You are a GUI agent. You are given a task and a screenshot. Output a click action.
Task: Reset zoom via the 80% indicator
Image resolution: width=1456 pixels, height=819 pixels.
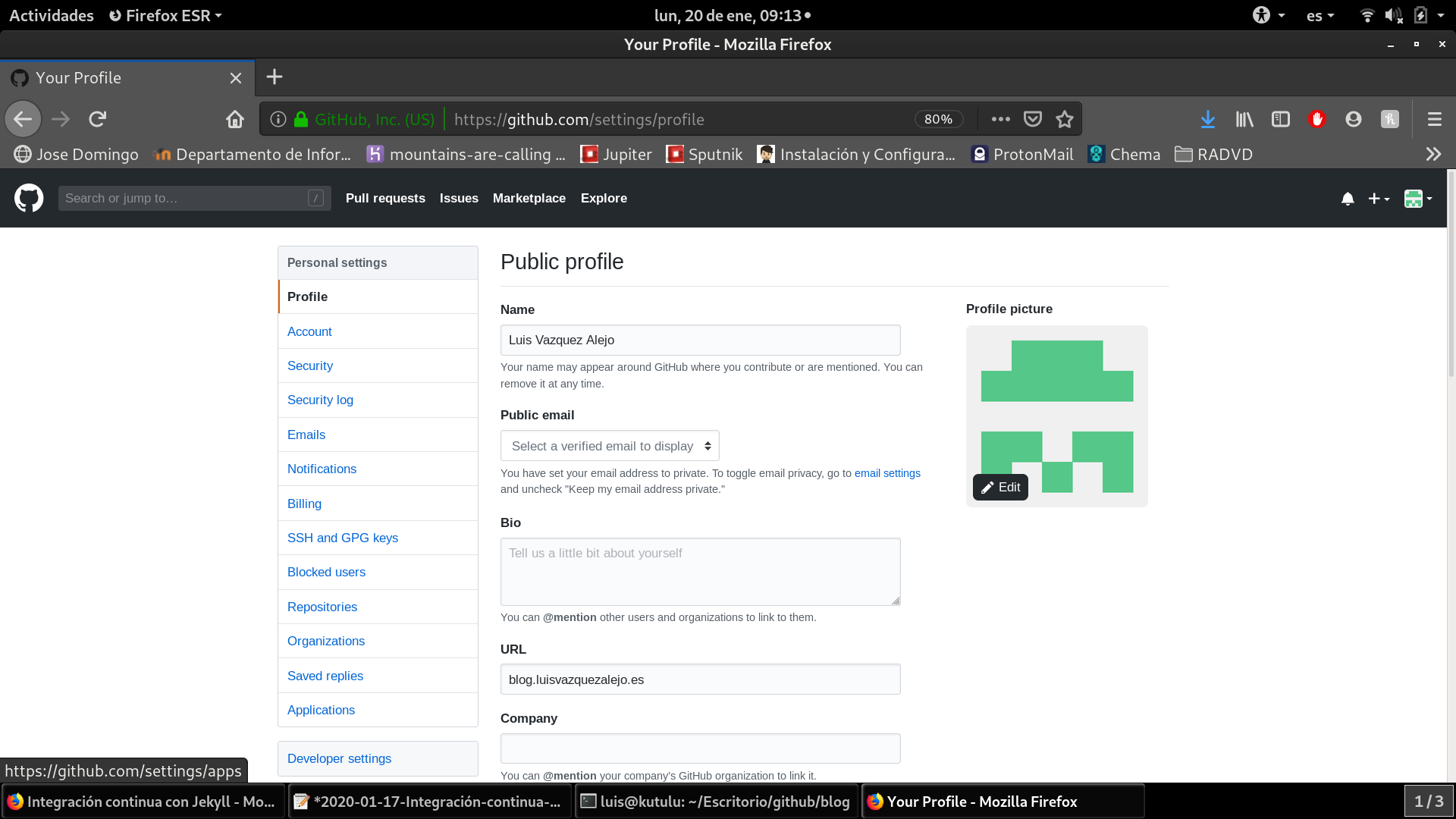tap(938, 119)
